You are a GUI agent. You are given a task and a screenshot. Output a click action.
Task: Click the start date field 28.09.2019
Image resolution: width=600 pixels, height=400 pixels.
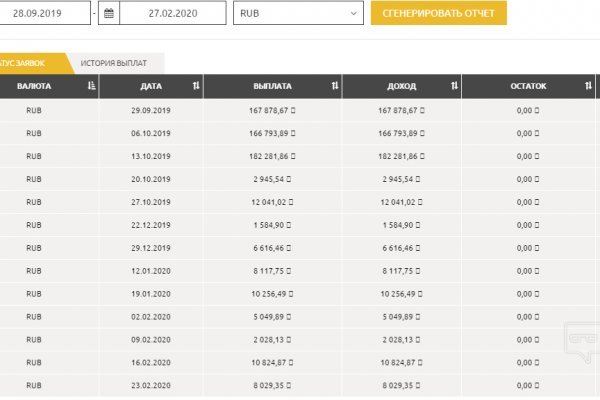45,13
